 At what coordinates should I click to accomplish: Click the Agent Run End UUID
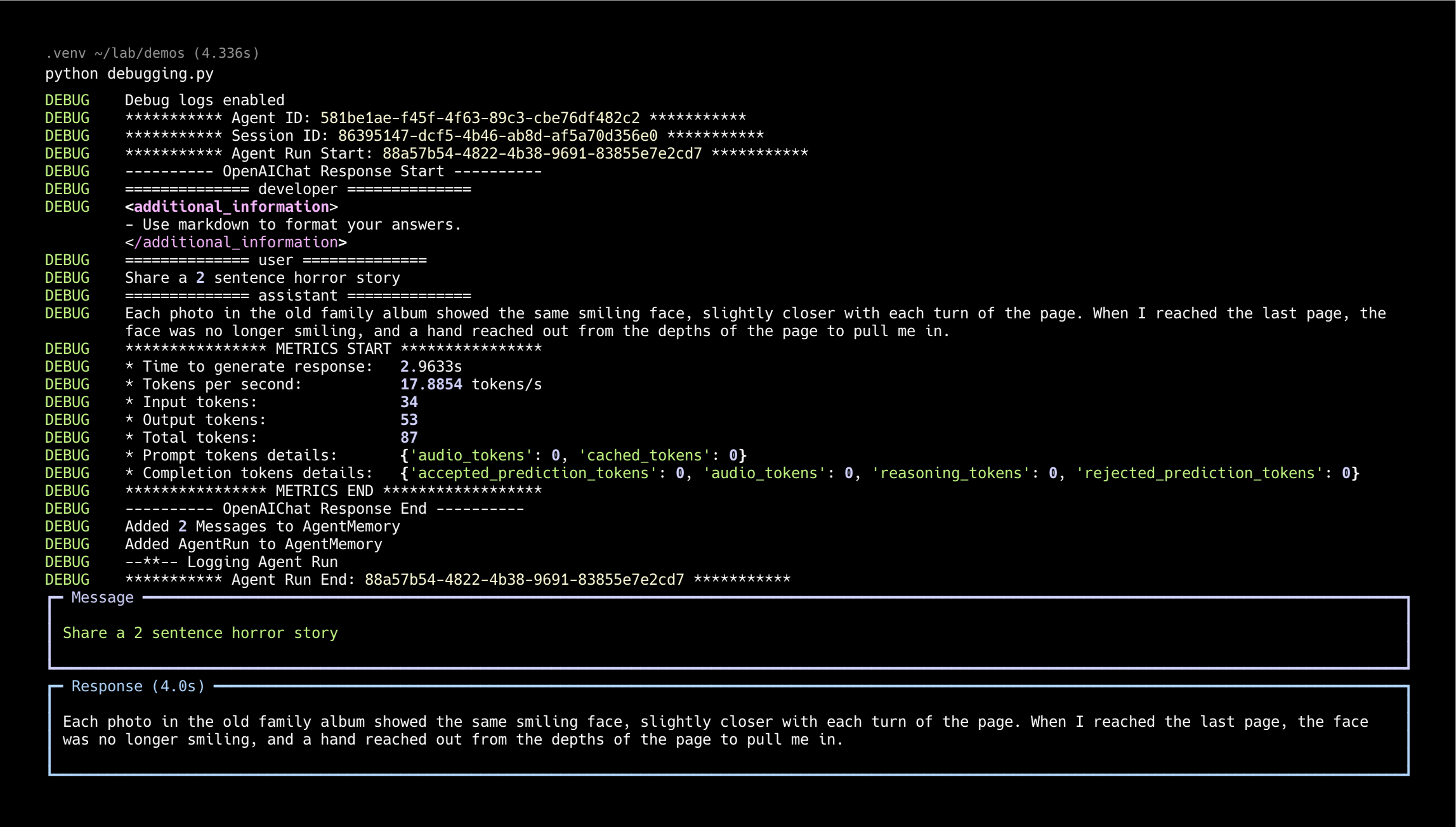524,580
